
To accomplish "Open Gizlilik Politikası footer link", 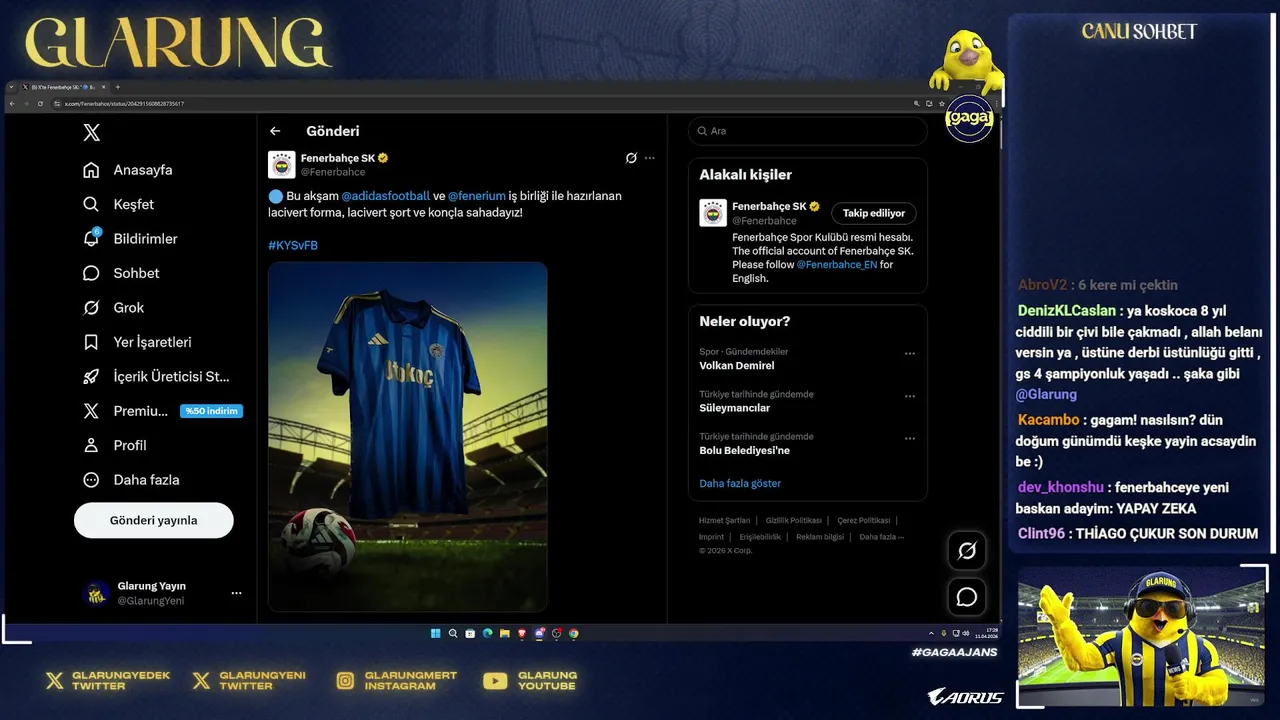I will (x=794, y=520).
